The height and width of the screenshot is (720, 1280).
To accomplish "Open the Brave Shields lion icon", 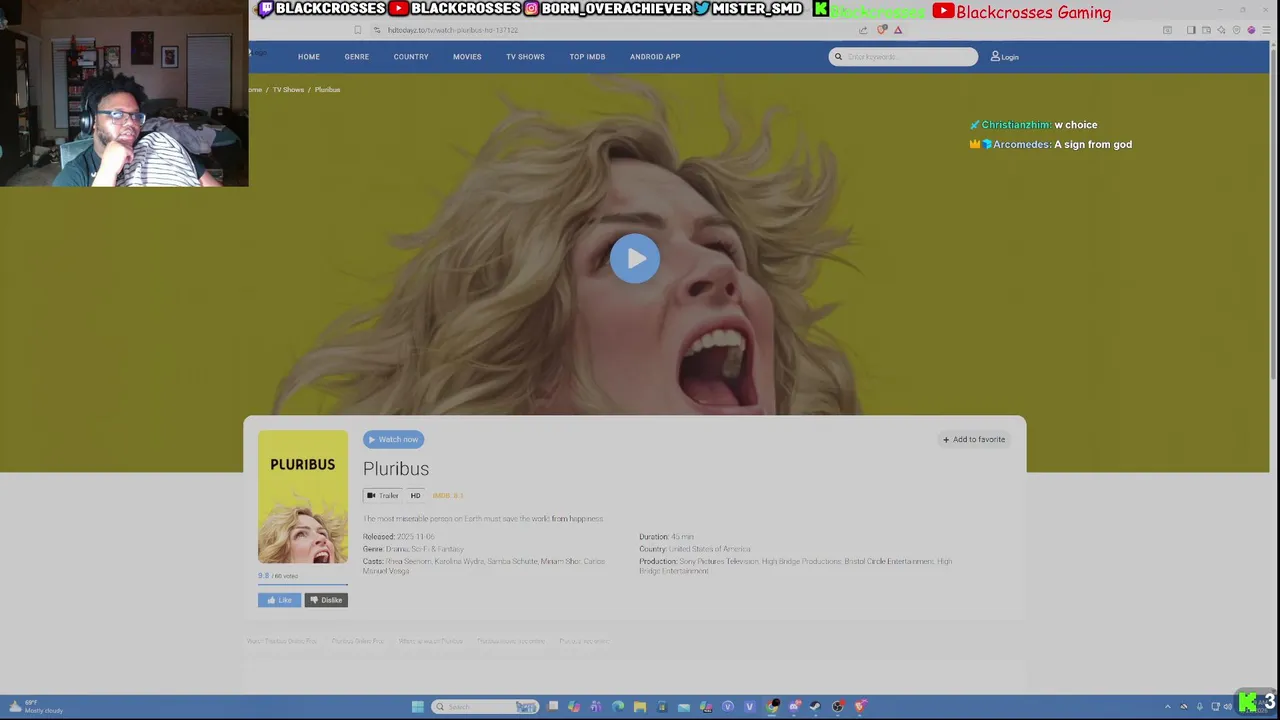I will (x=882, y=30).
